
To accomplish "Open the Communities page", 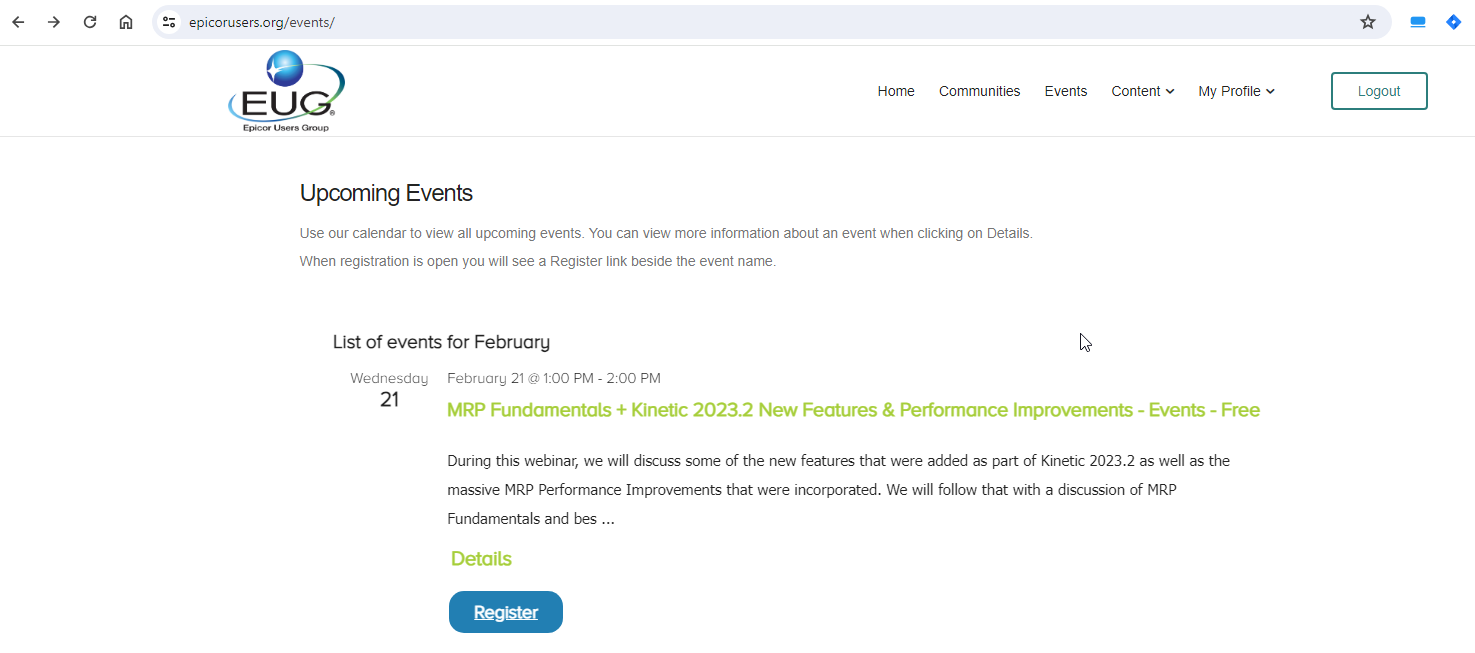I will pyautogui.click(x=979, y=91).
